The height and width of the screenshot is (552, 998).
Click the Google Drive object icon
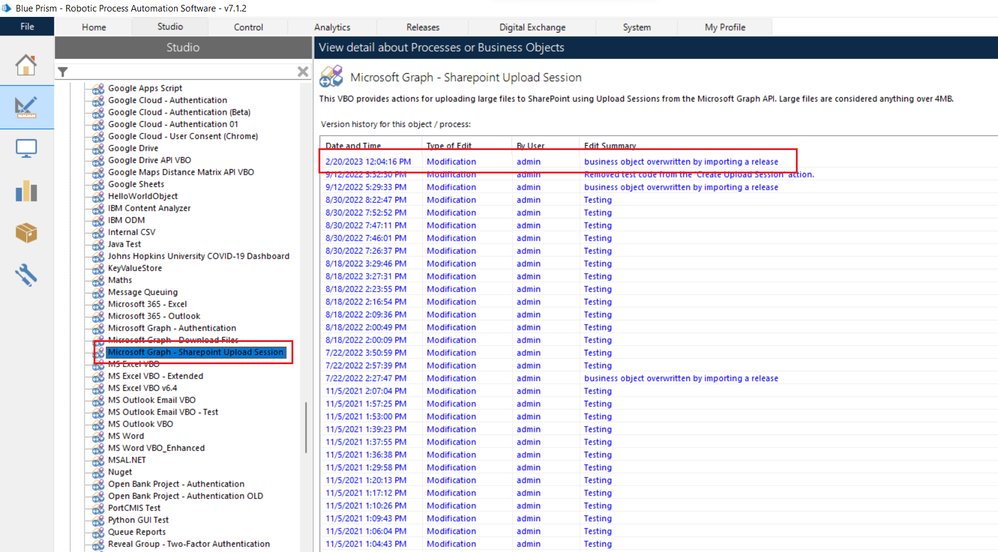(x=98, y=148)
